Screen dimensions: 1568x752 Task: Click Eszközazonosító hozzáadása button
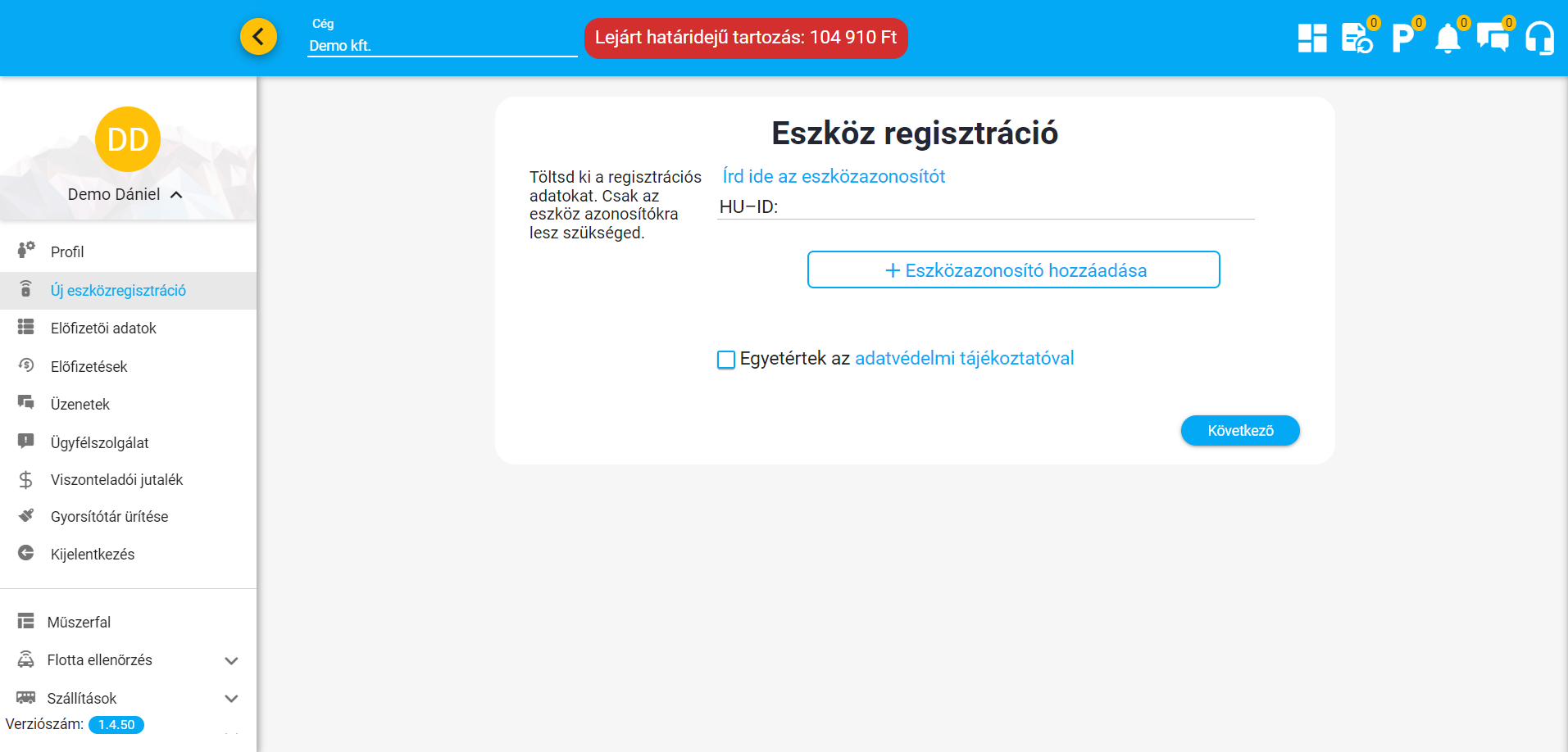1013,270
